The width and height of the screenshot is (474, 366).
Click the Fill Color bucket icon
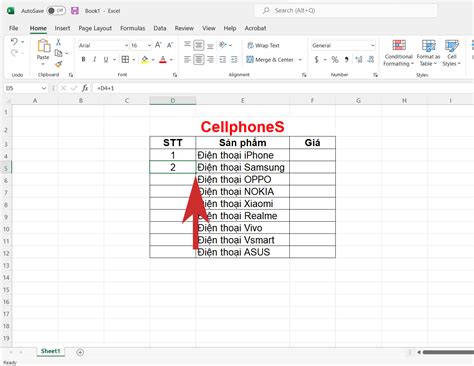click(145, 60)
